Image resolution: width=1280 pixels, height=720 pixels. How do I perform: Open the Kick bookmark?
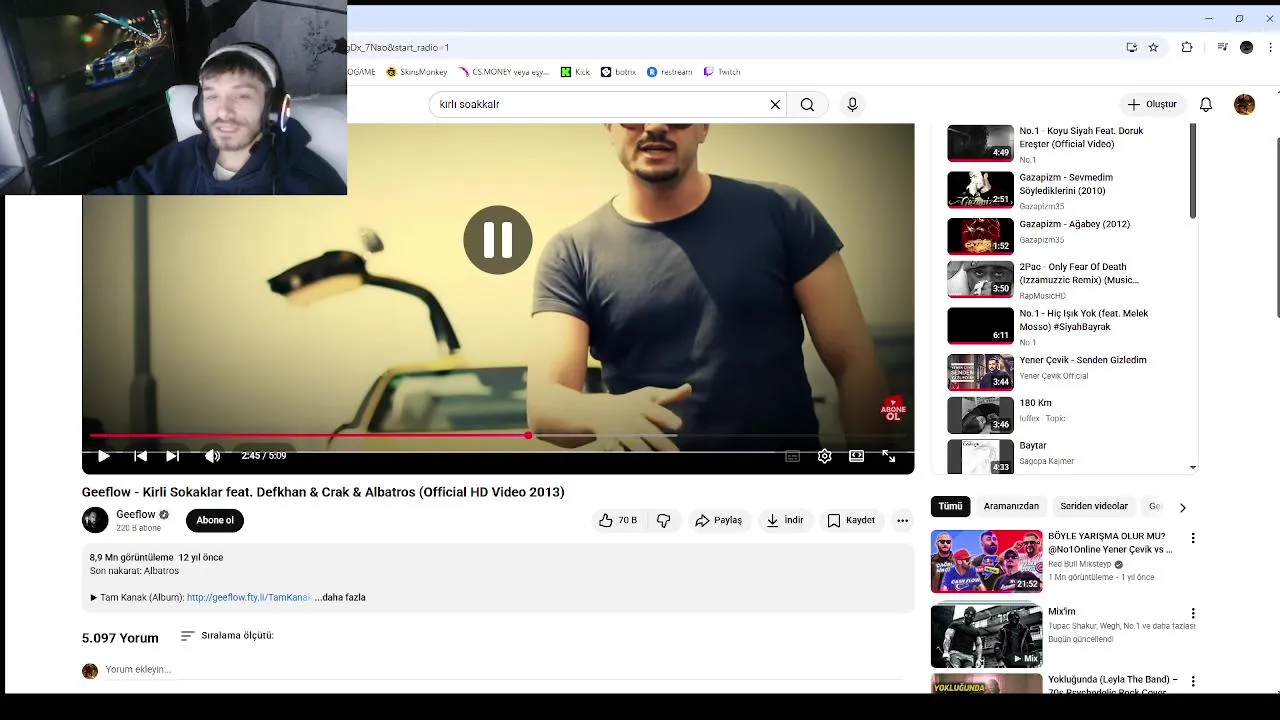click(x=575, y=72)
